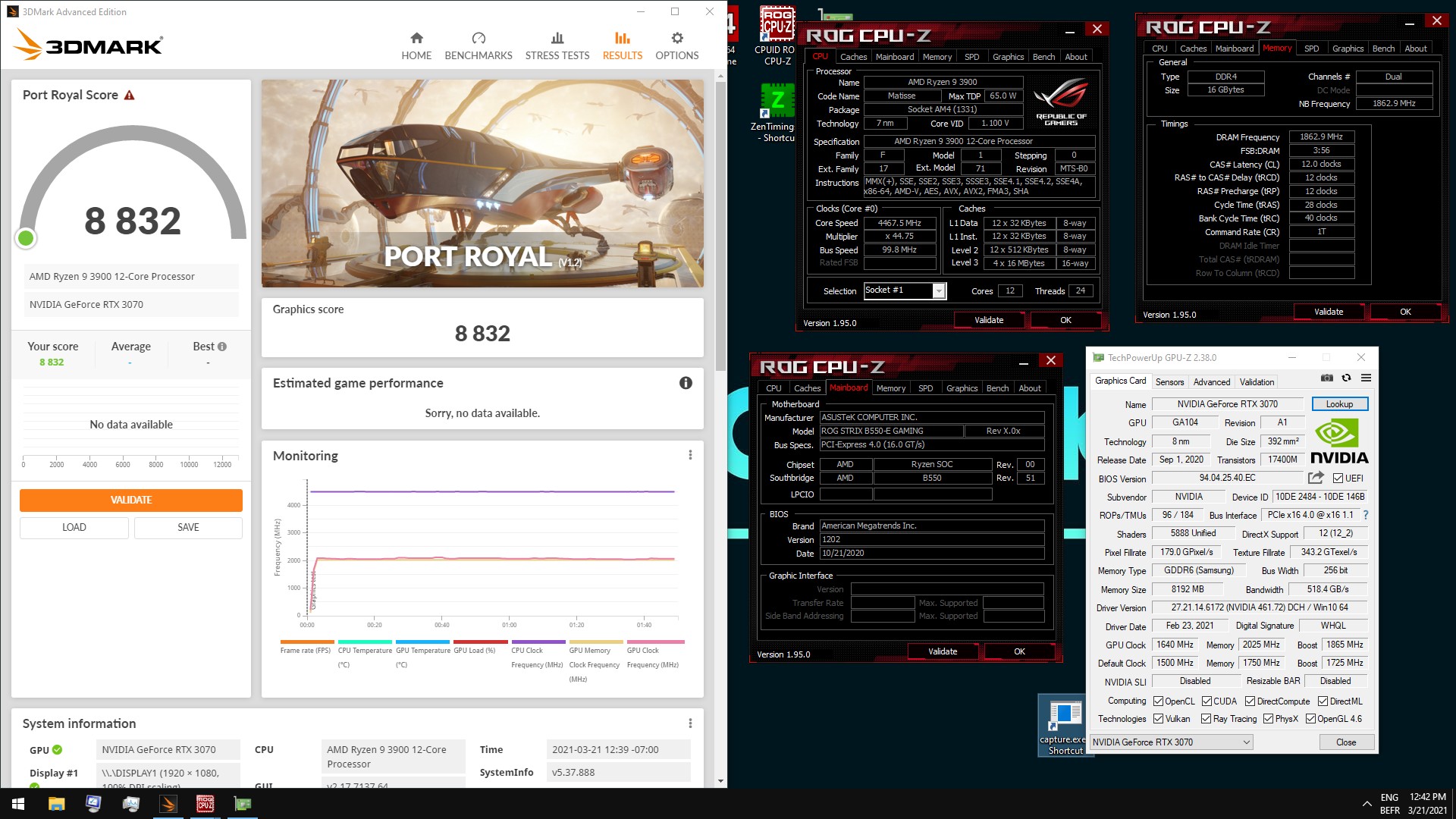Viewport: 1456px width, 819px height.
Task: Open the BENCHMARKS gauge icon
Action: [479, 38]
